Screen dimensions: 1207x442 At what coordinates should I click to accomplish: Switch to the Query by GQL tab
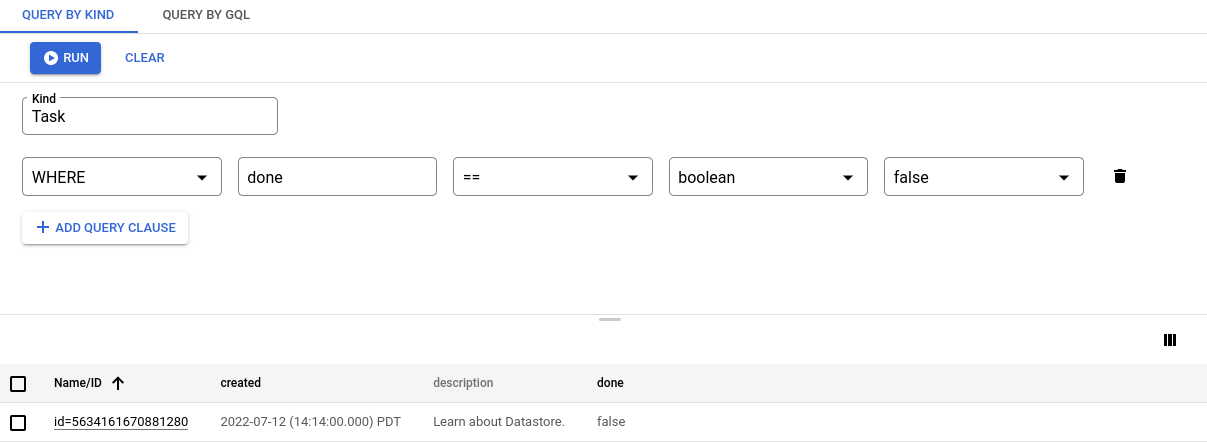tap(206, 16)
